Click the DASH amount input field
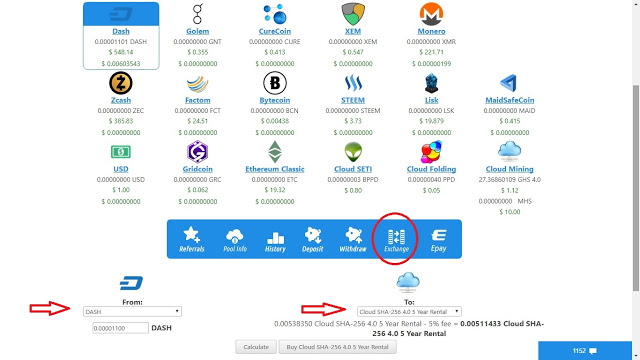The height and width of the screenshot is (360, 640). tap(120, 328)
